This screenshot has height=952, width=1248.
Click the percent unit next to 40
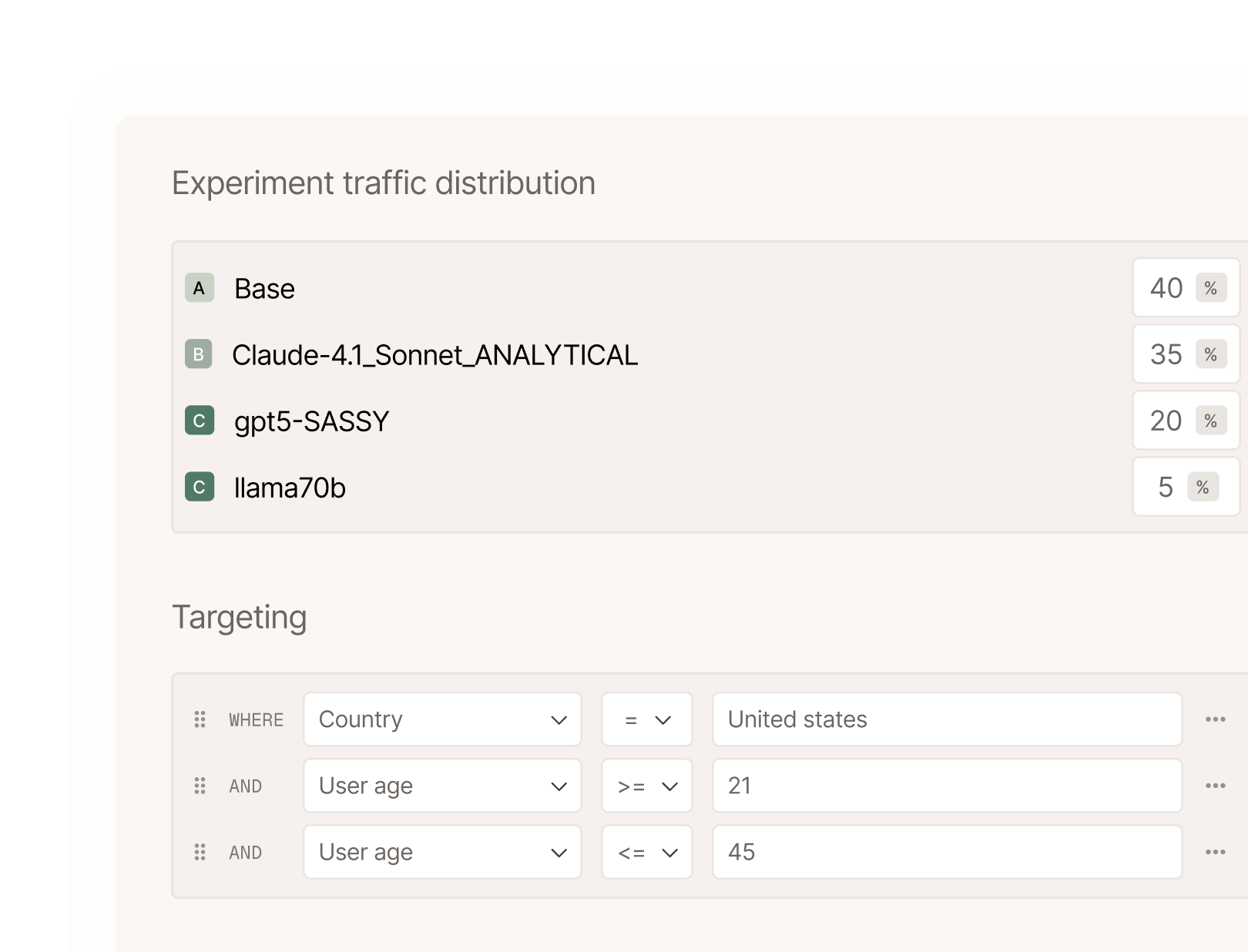click(x=1211, y=288)
